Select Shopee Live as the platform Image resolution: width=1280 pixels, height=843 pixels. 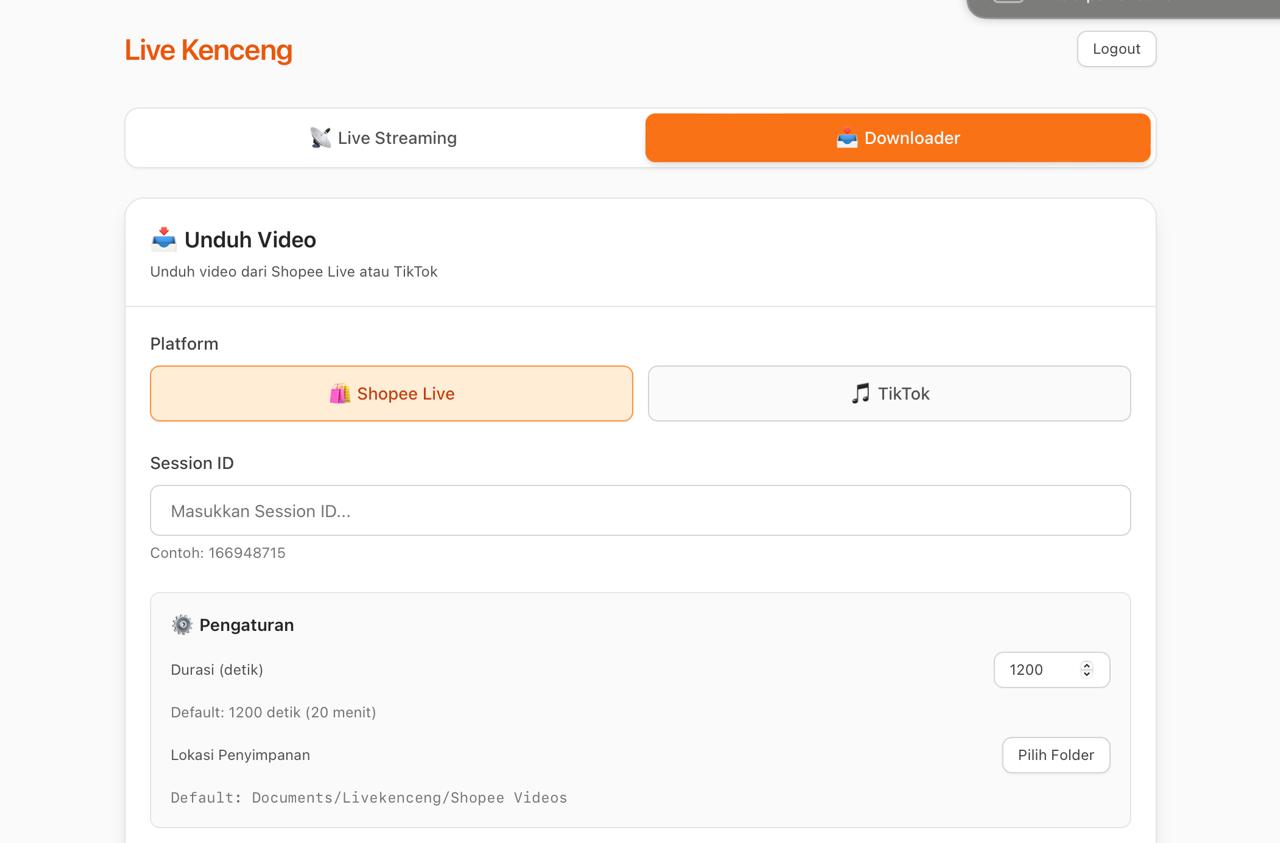coord(391,394)
